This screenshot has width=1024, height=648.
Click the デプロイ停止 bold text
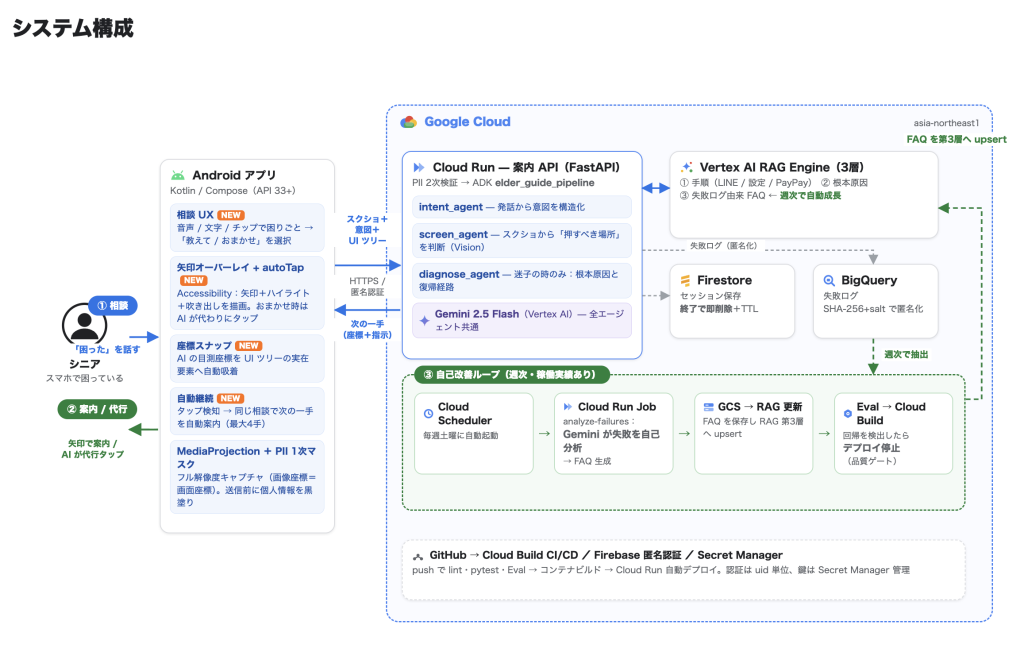(871, 447)
